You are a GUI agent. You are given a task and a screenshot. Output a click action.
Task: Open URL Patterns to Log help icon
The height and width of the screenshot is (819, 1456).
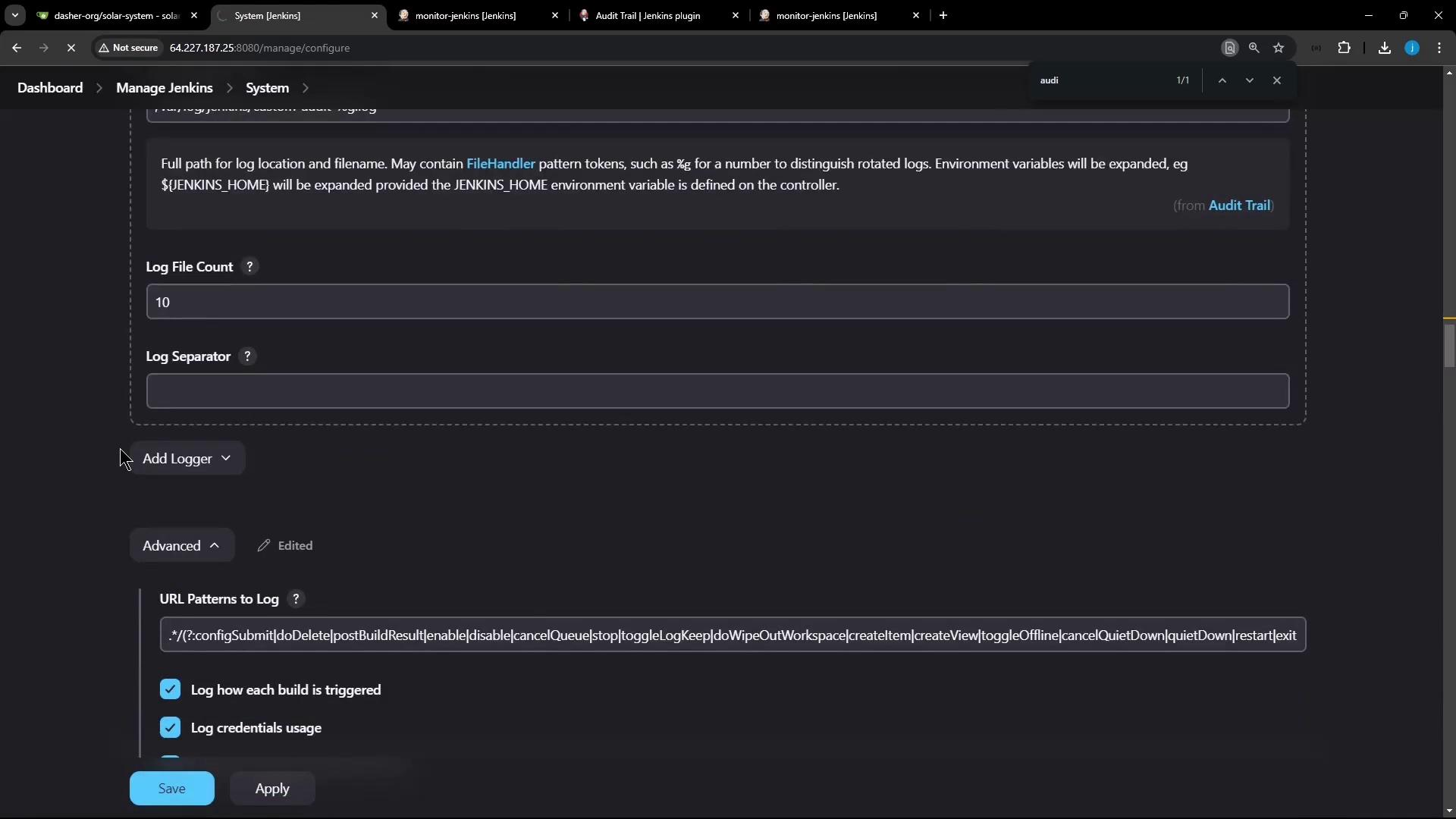coord(296,599)
